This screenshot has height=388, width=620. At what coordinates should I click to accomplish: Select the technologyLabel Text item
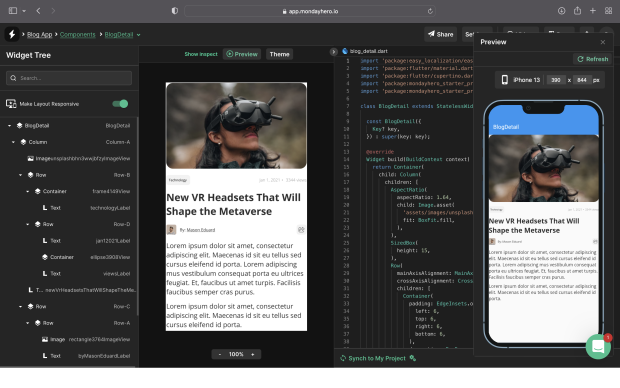(86, 208)
